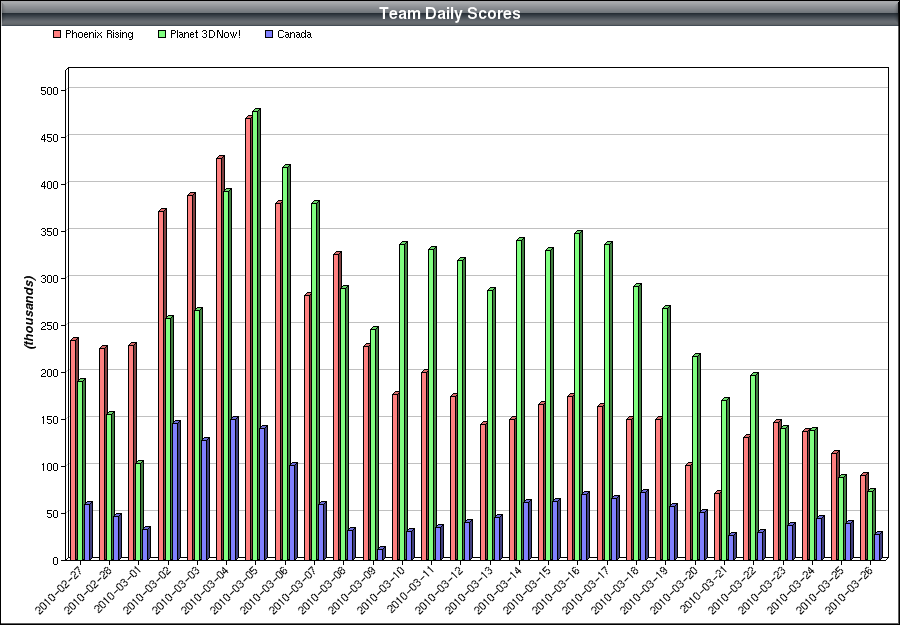Select the Canada bar for 2010-03-06
This screenshot has height=625, width=900.
click(293, 511)
